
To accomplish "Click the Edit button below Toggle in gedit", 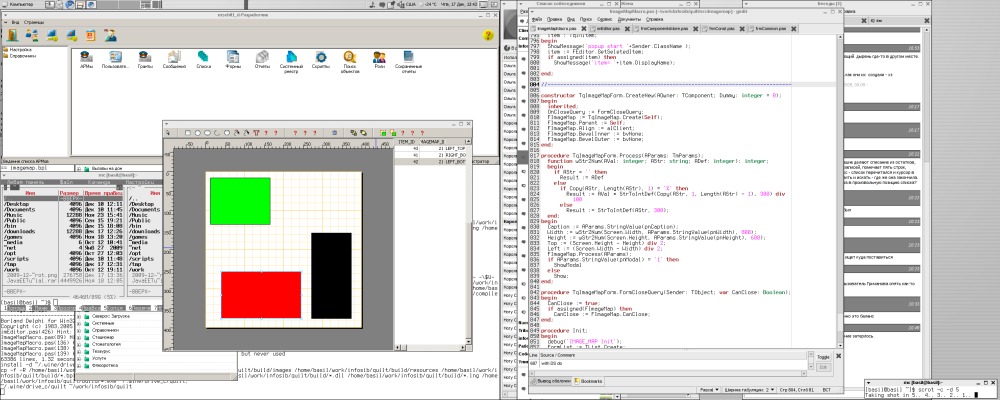I will [824, 367].
